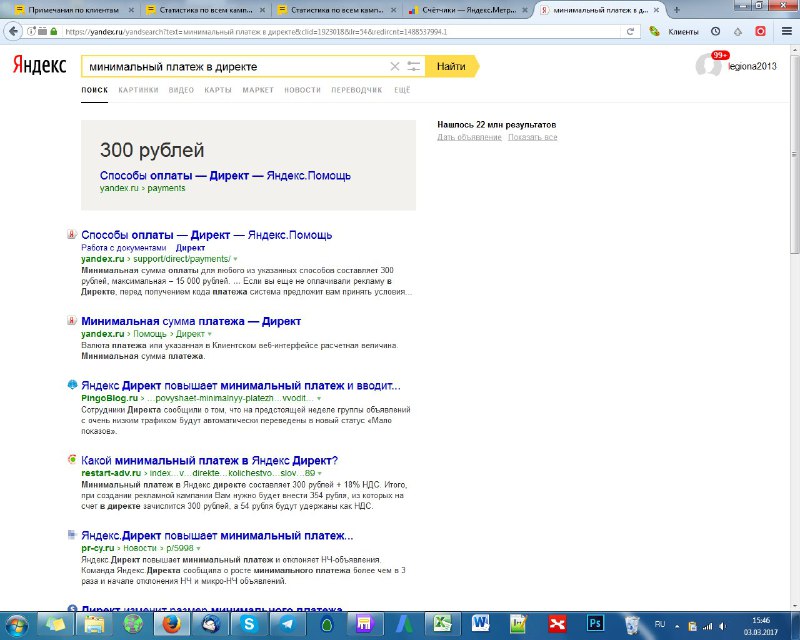Open the Google AdWords taskbar icon

(x=405, y=624)
